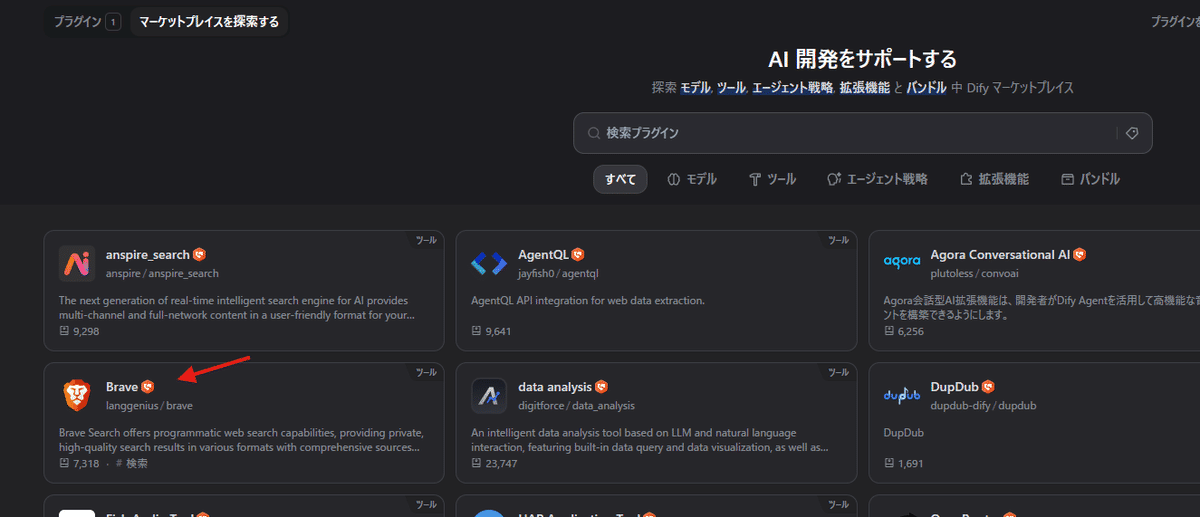Screen dimensions: 1200x517
Task: Click the verified badge next to AgentQL
Action: click(578, 255)
